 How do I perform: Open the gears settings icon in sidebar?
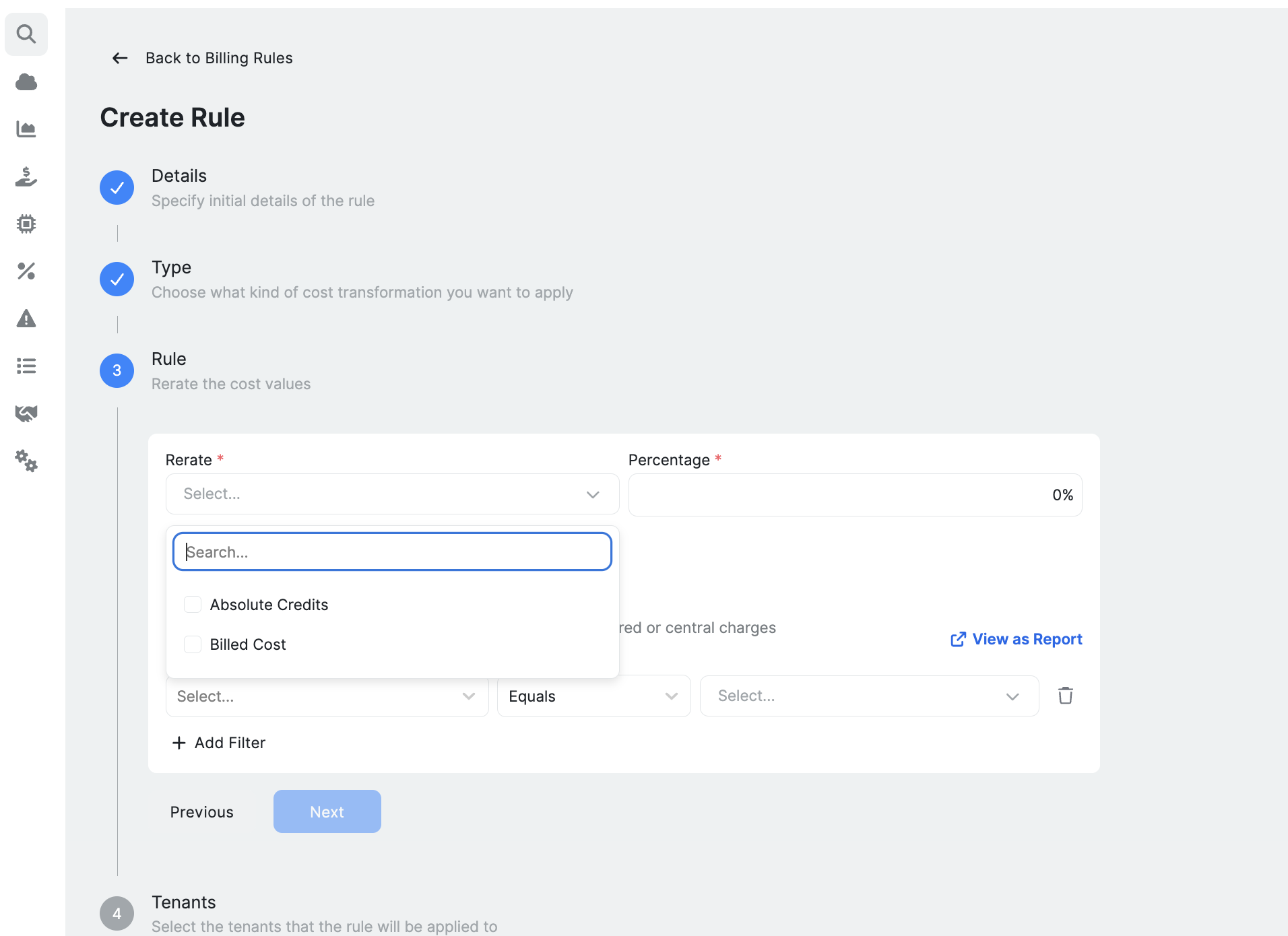26,461
